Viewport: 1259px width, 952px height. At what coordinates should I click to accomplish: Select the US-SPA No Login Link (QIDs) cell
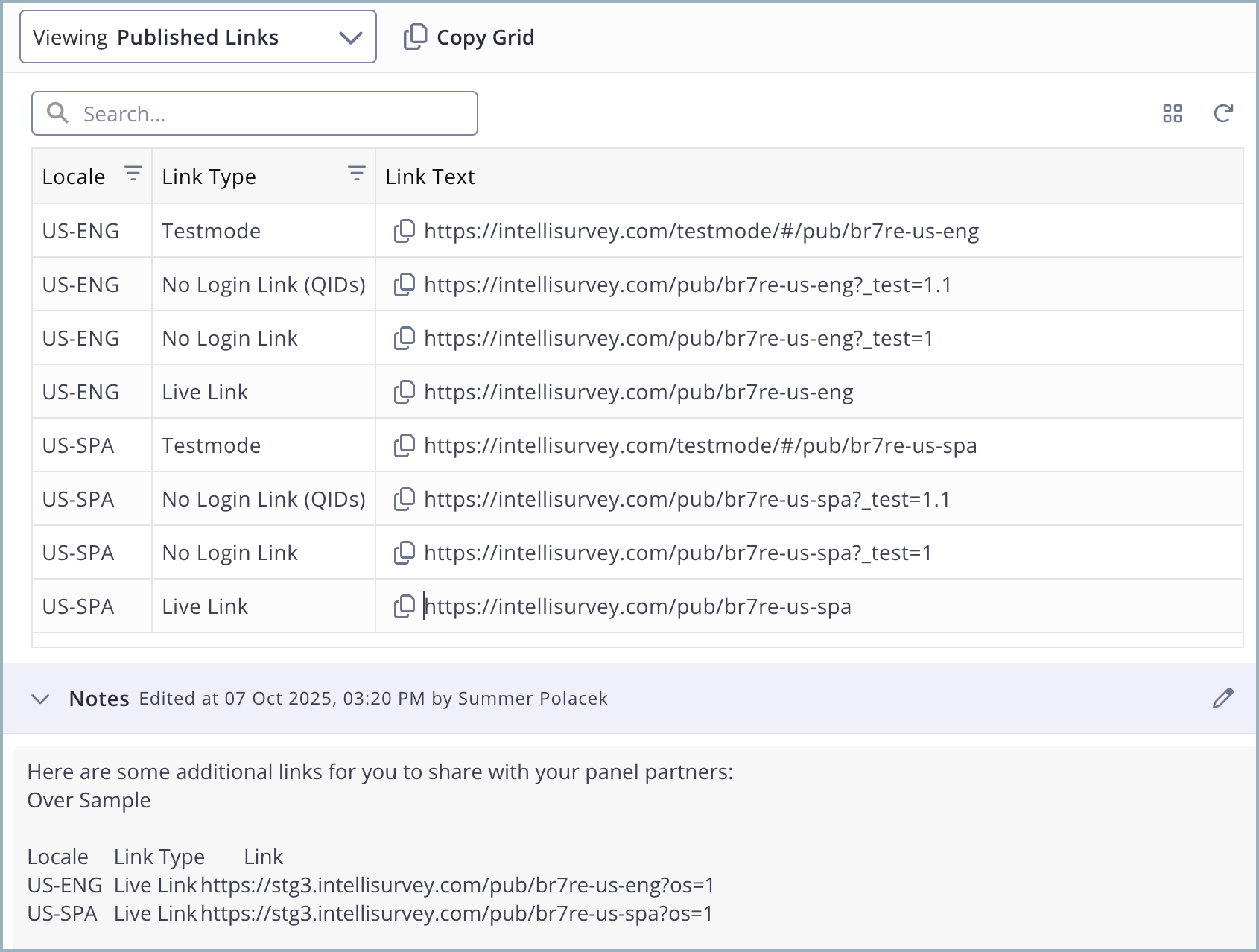point(264,499)
